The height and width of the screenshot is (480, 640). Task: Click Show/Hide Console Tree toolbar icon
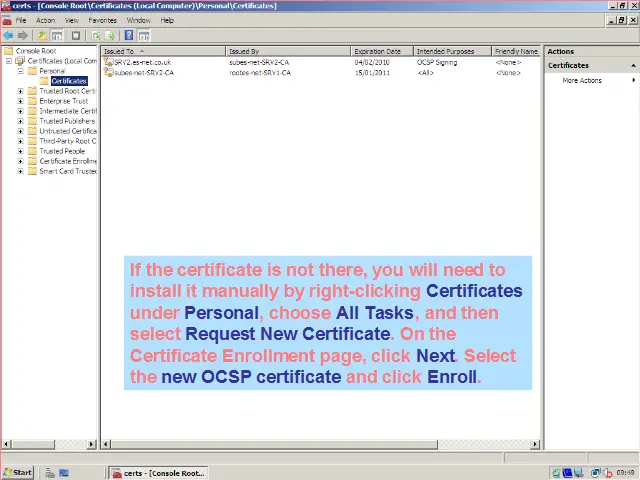click(57, 35)
